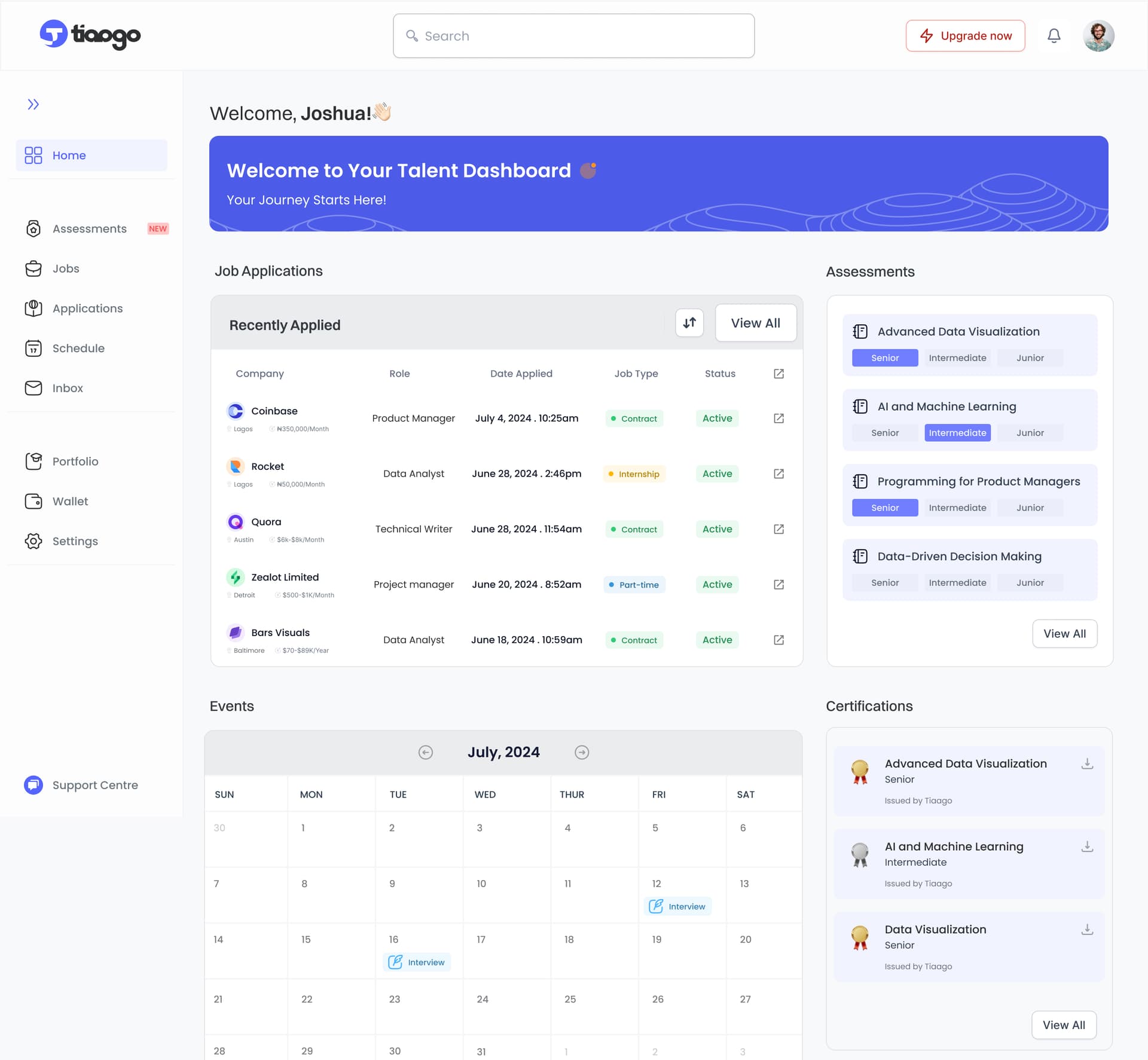1148x1060 pixels.
Task: Go to next month in calendar
Action: [582, 752]
